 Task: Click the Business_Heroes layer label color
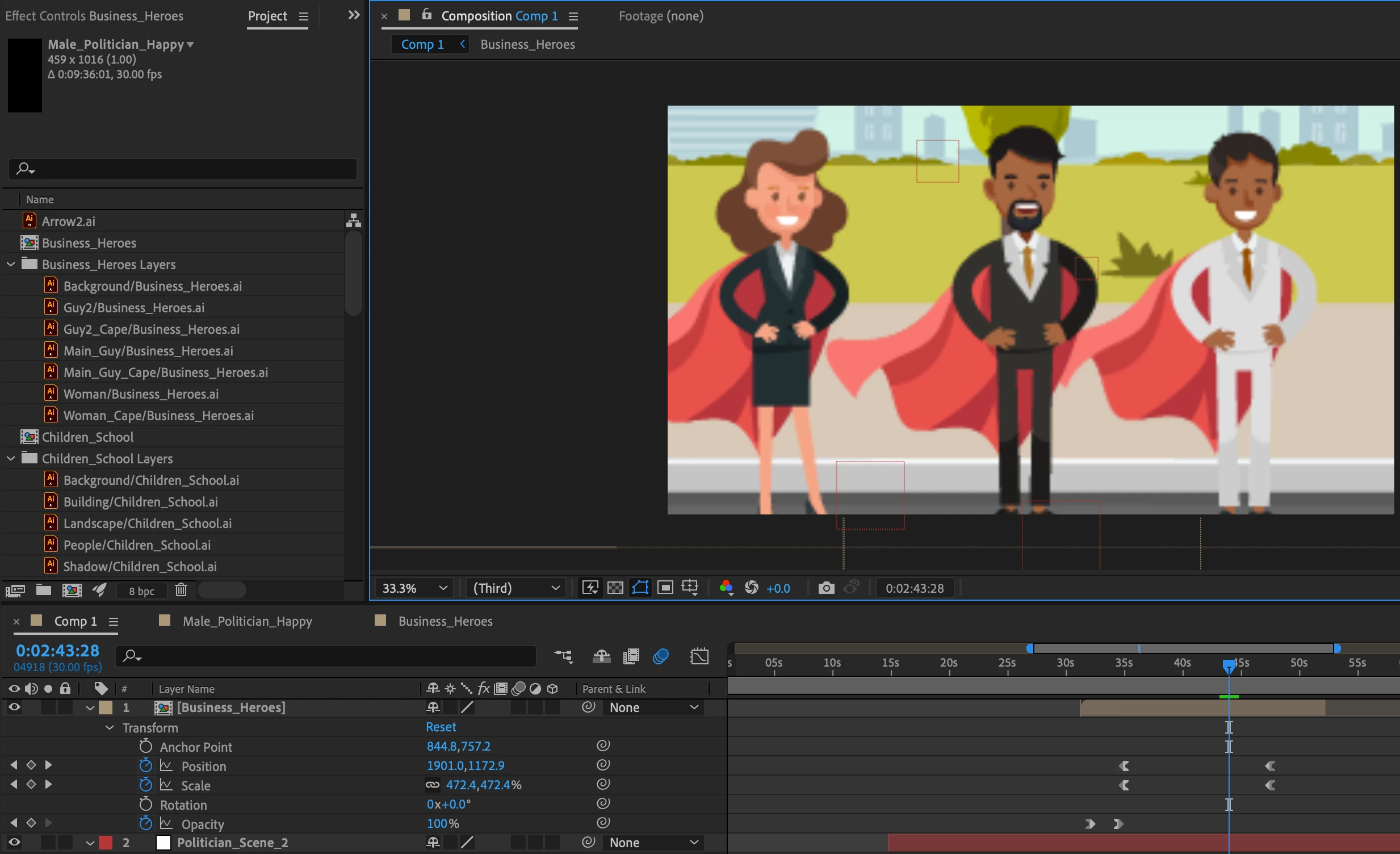pyautogui.click(x=106, y=707)
